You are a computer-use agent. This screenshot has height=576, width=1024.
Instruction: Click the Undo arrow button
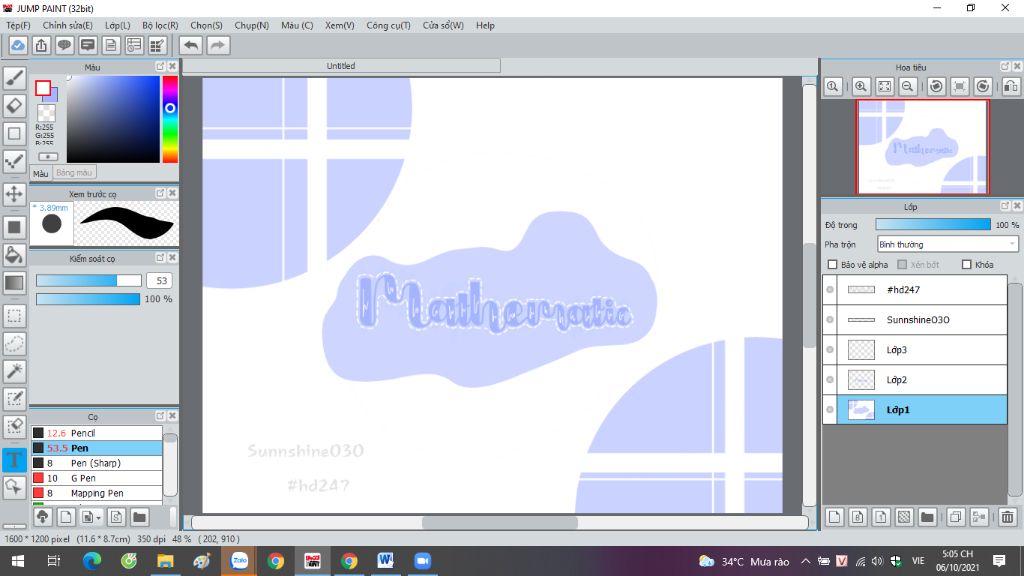click(191, 45)
